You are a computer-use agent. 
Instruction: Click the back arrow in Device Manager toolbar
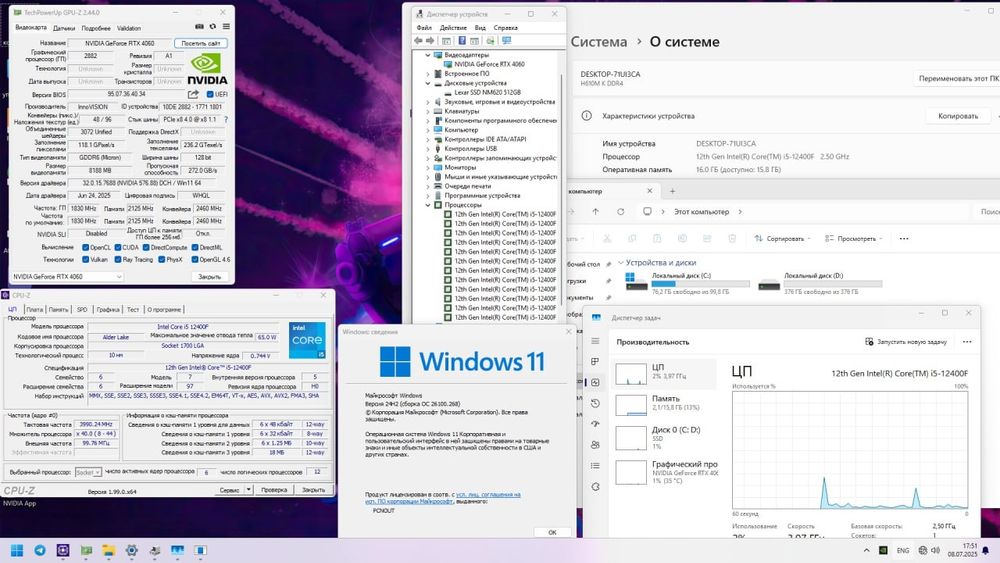pyautogui.click(x=418, y=40)
